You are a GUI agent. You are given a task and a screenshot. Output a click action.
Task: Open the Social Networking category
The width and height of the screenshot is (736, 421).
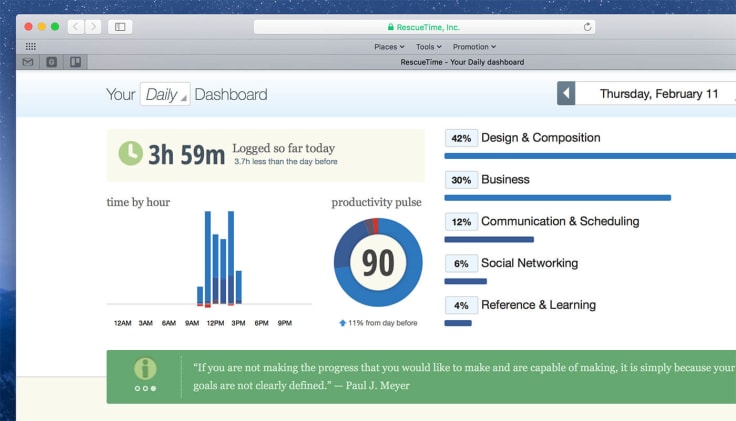(x=529, y=263)
